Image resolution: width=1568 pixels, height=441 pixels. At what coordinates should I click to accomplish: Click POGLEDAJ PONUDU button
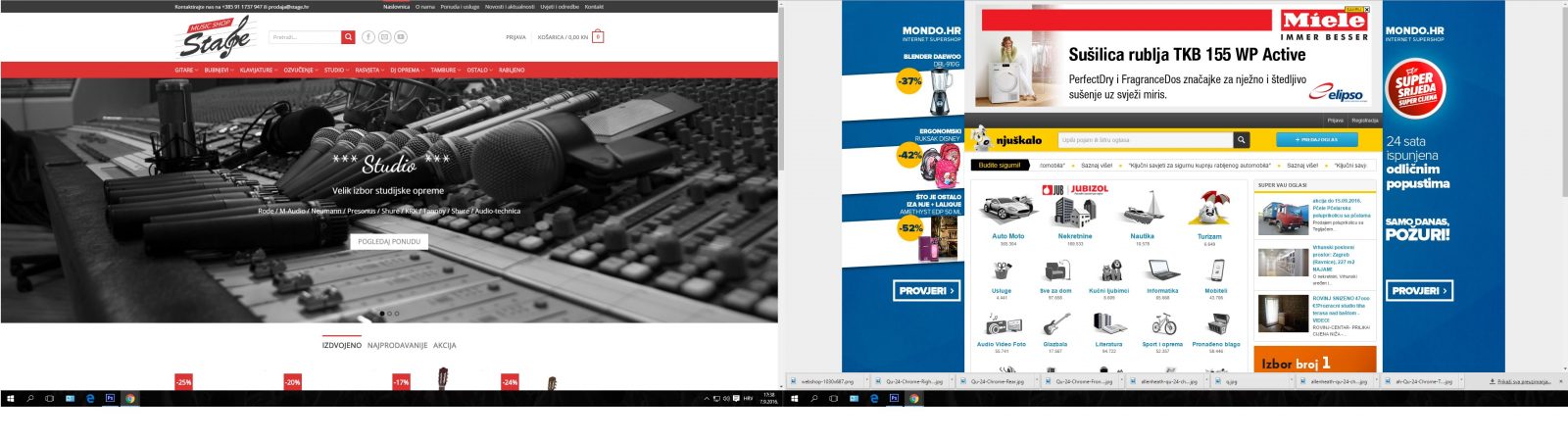click(x=389, y=241)
